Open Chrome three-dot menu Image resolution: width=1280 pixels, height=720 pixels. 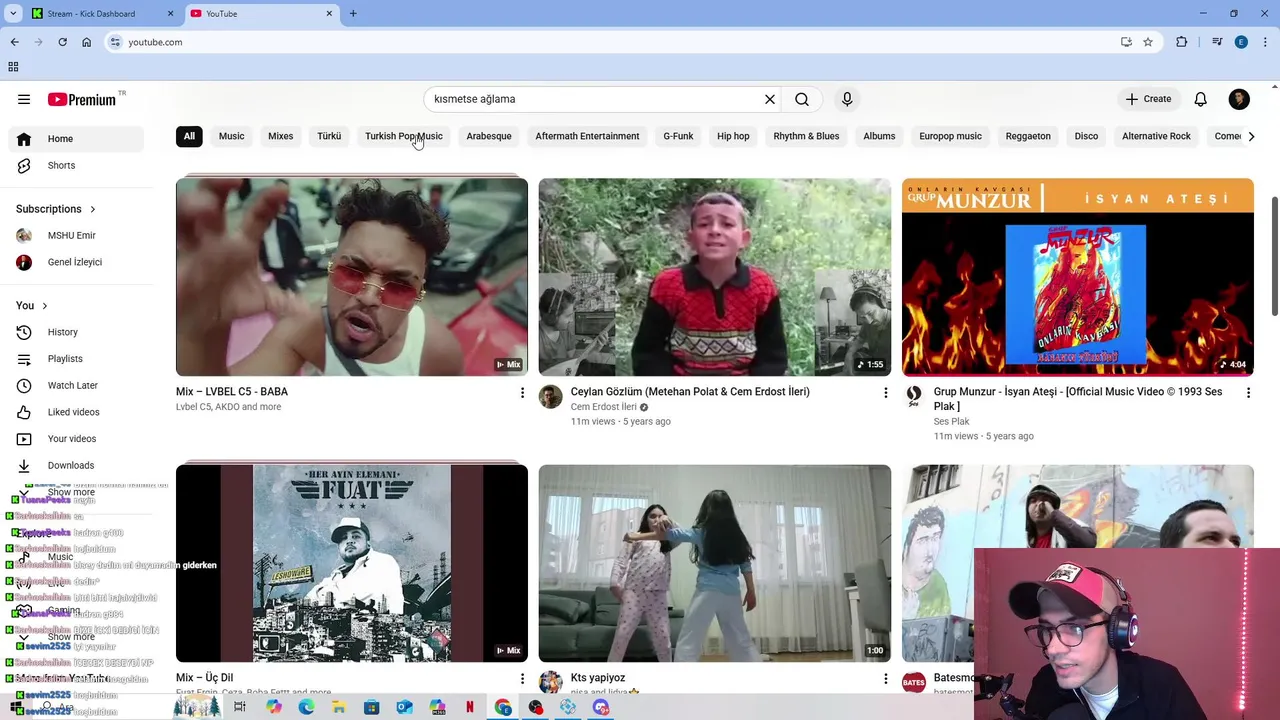coord(1266,42)
